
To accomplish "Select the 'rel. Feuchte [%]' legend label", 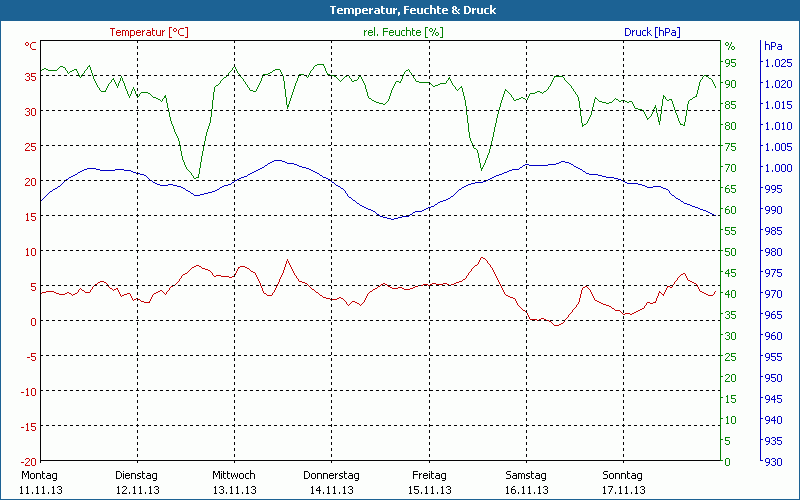I will 403,32.
